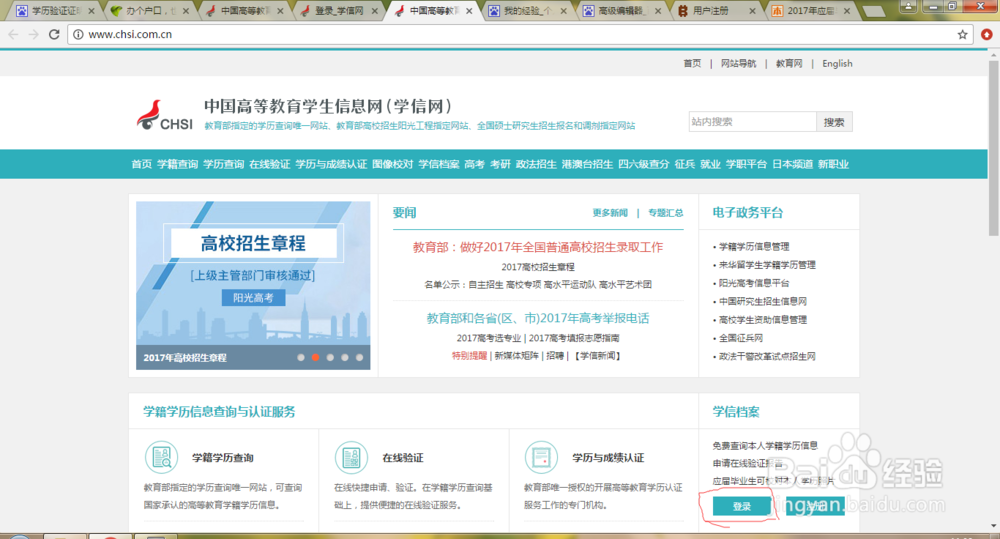Click the 网站导航 link at top
Viewport: 1000px width, 539px height.
pyautogui.click(x=739, y=64)
